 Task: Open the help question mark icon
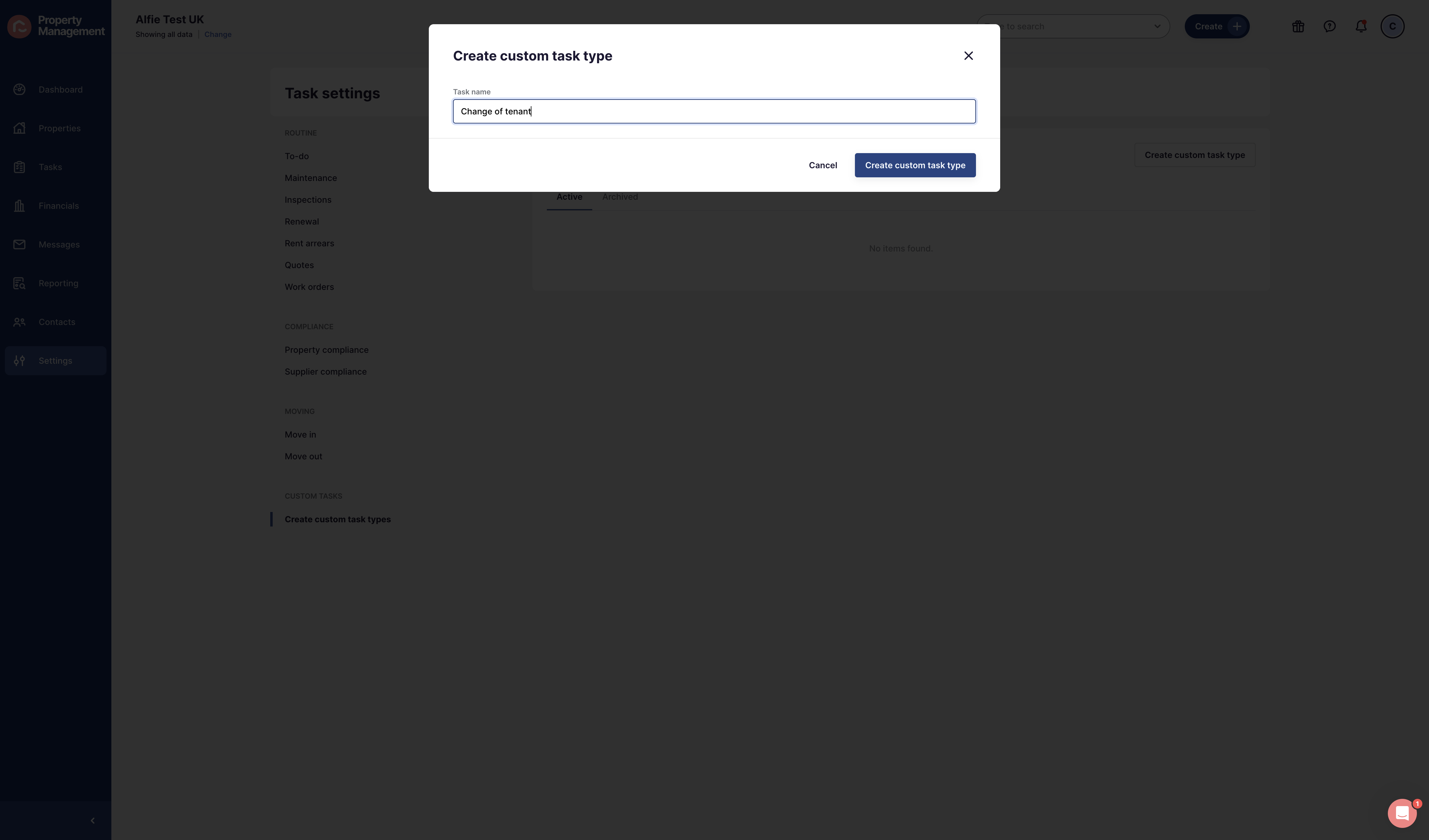coord(1329,26)
